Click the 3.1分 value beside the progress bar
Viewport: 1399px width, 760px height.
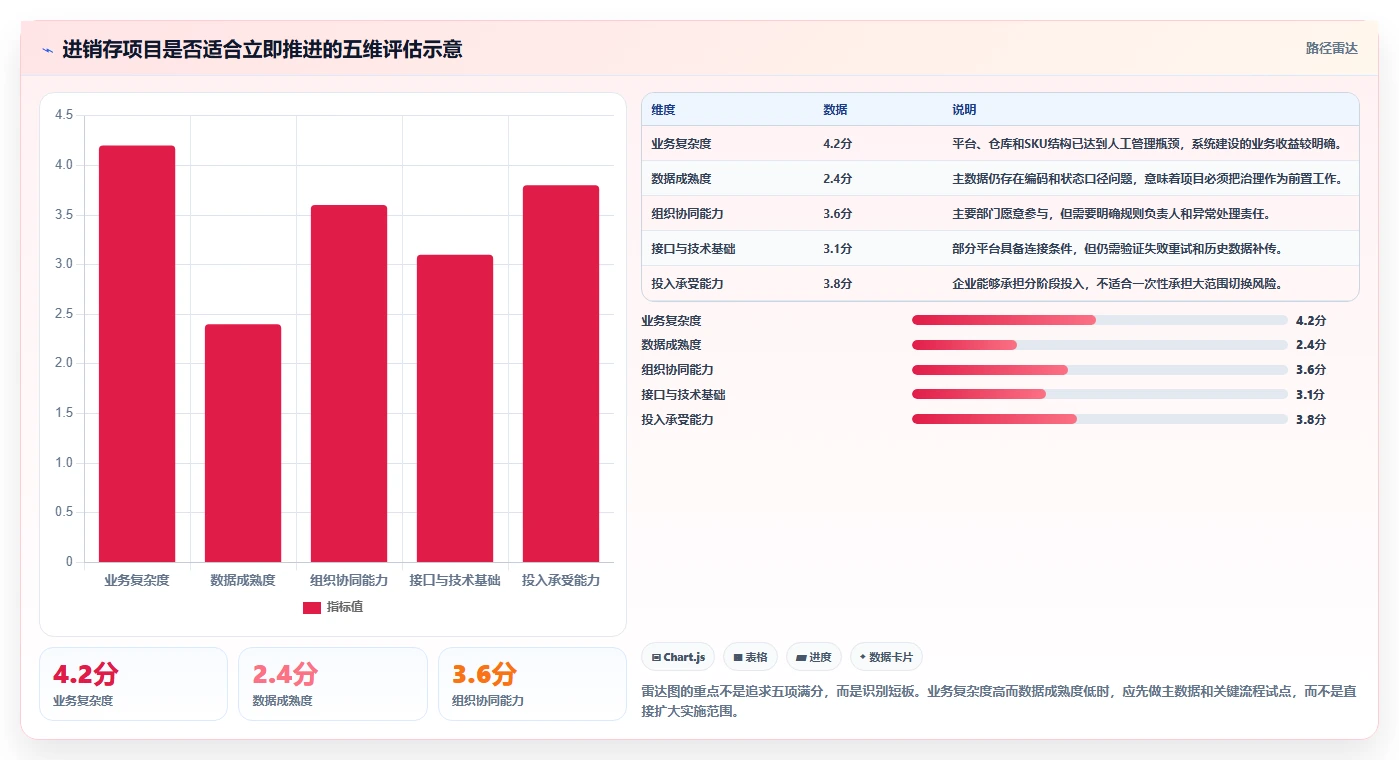1310,394
